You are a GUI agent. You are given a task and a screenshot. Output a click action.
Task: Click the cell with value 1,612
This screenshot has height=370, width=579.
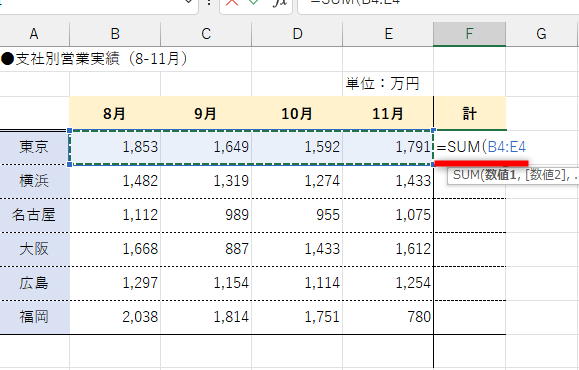point(388,249)
